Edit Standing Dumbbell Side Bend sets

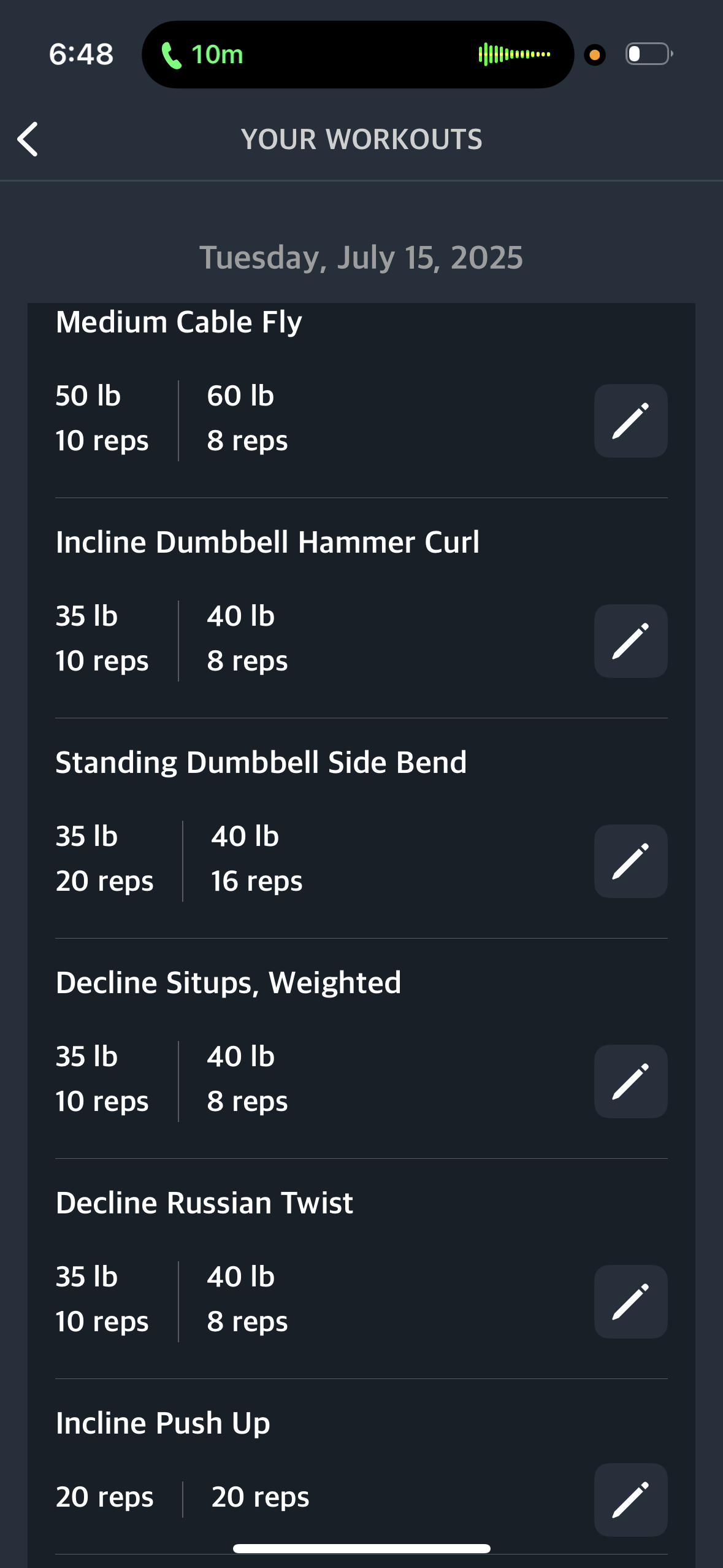[x=630, y=861]
